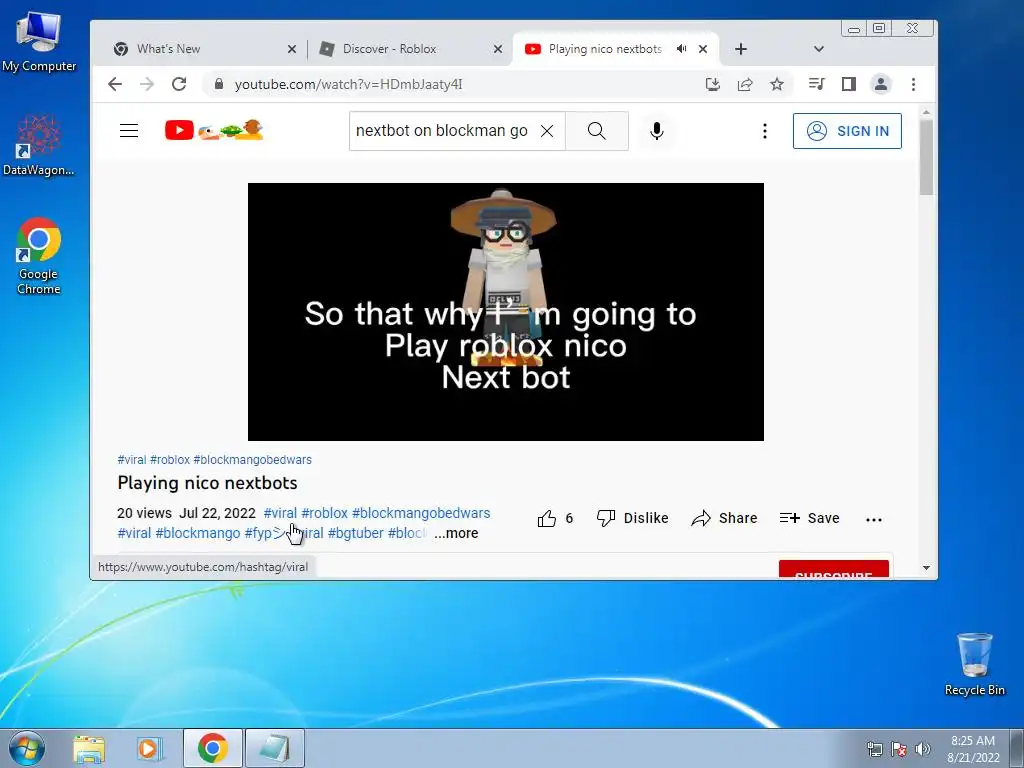1024x768 pixels.
Task: Click the video player to pause
Action: pos(505,312)
